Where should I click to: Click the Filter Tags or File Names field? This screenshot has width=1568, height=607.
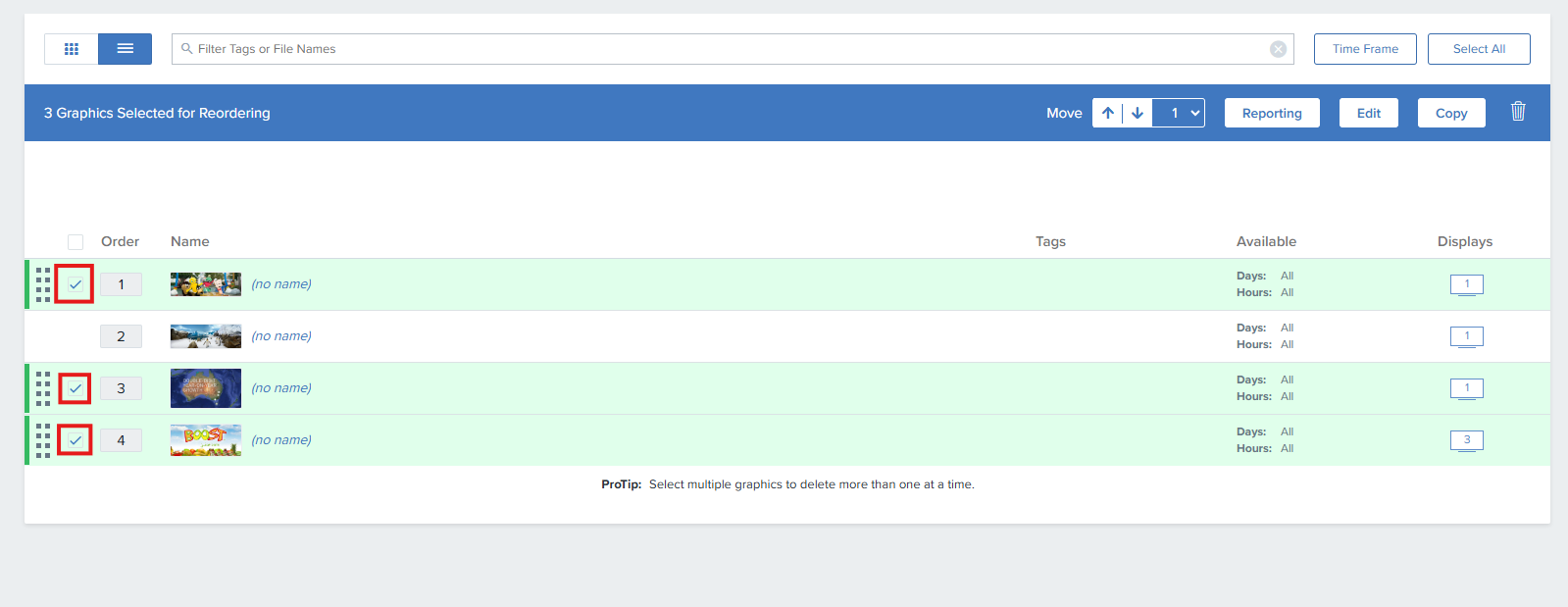click(x=726, y=49)
